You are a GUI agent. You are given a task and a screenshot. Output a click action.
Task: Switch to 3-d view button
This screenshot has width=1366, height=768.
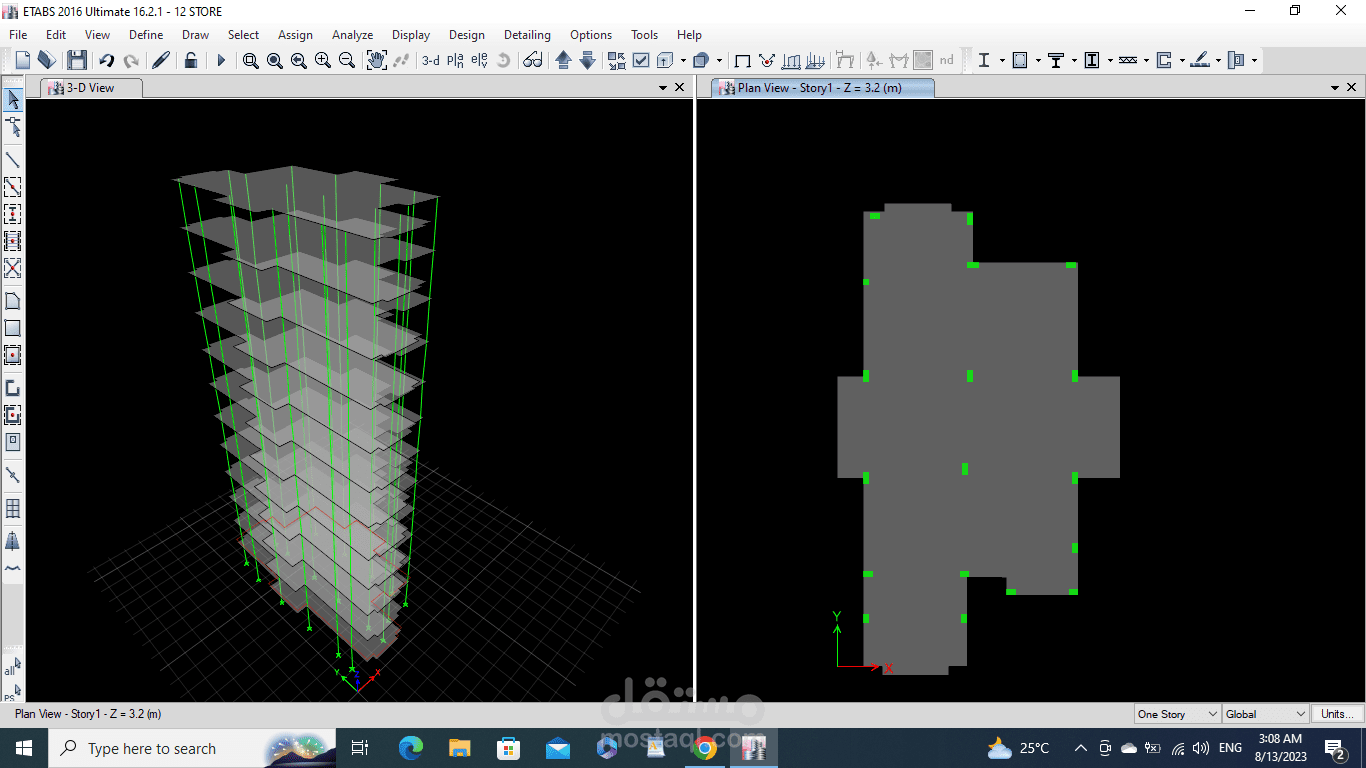click(430, 60)
